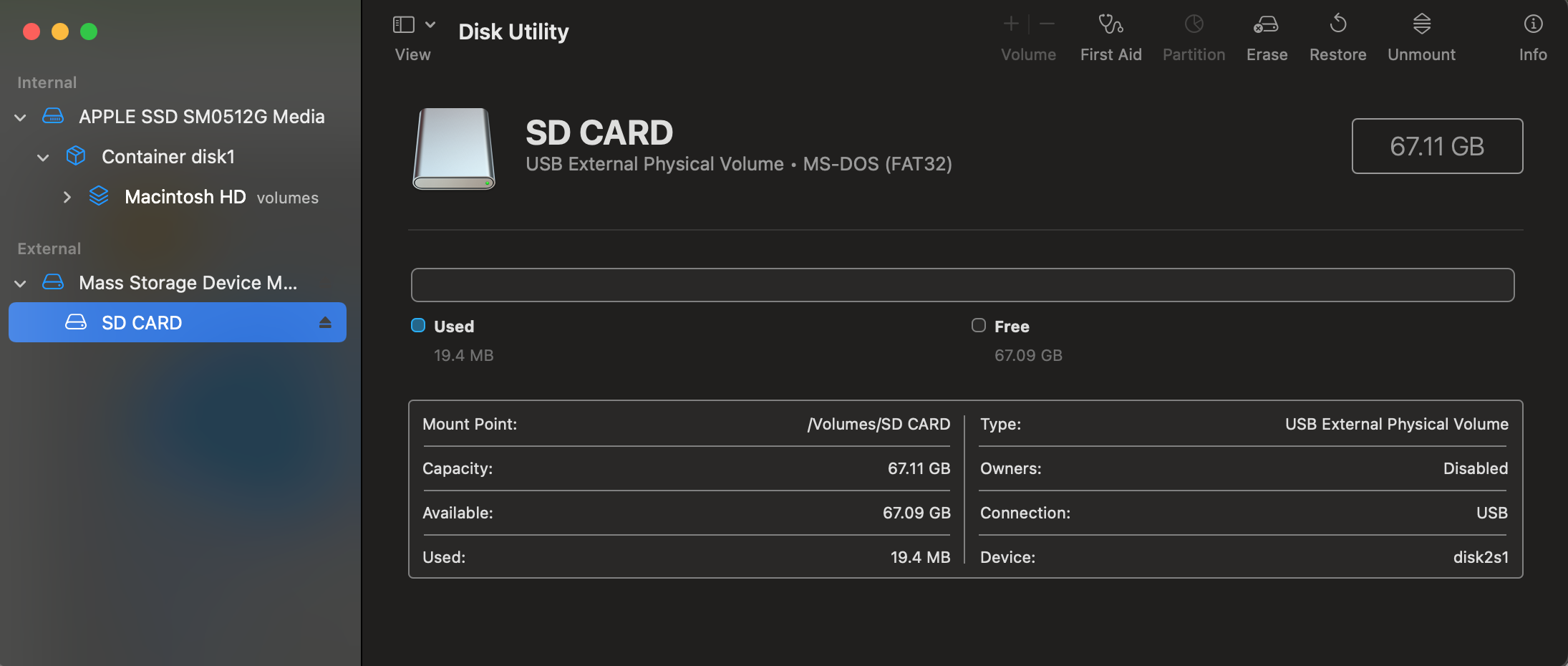
Task: Click the 19.4 MB value under Used legend
Action: [464, 355]
